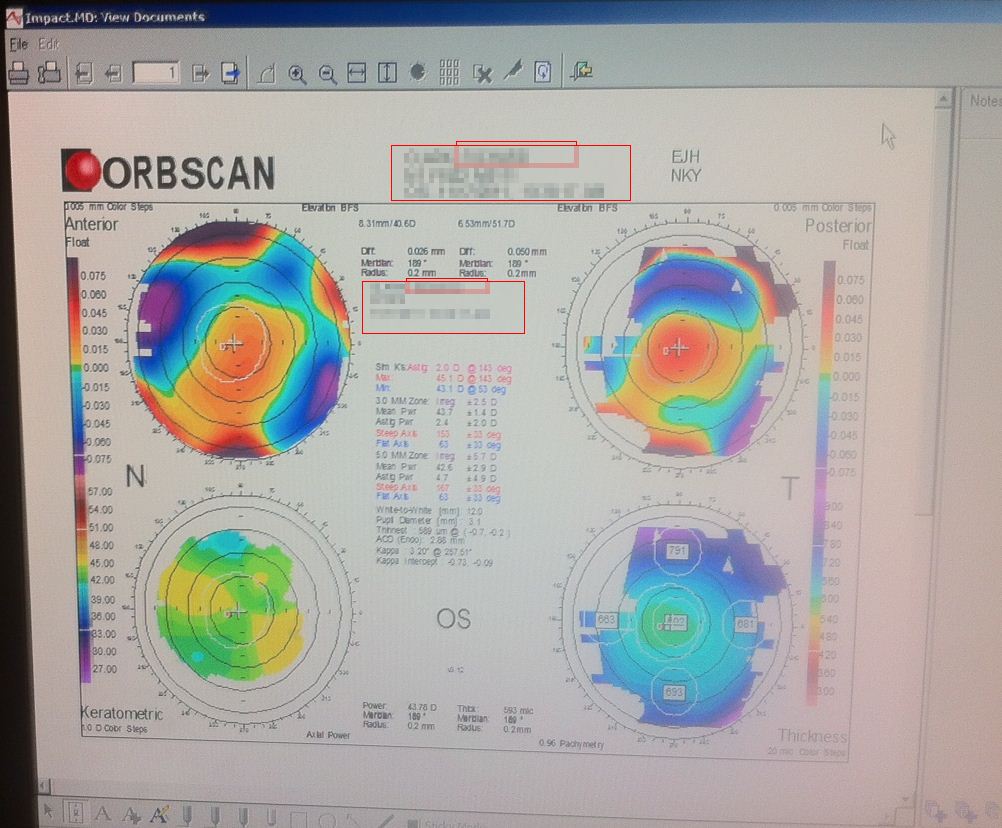This screenshot has height=828, width=1002.
Task: Click the rotate page icon
Action: tap(543, 72)
